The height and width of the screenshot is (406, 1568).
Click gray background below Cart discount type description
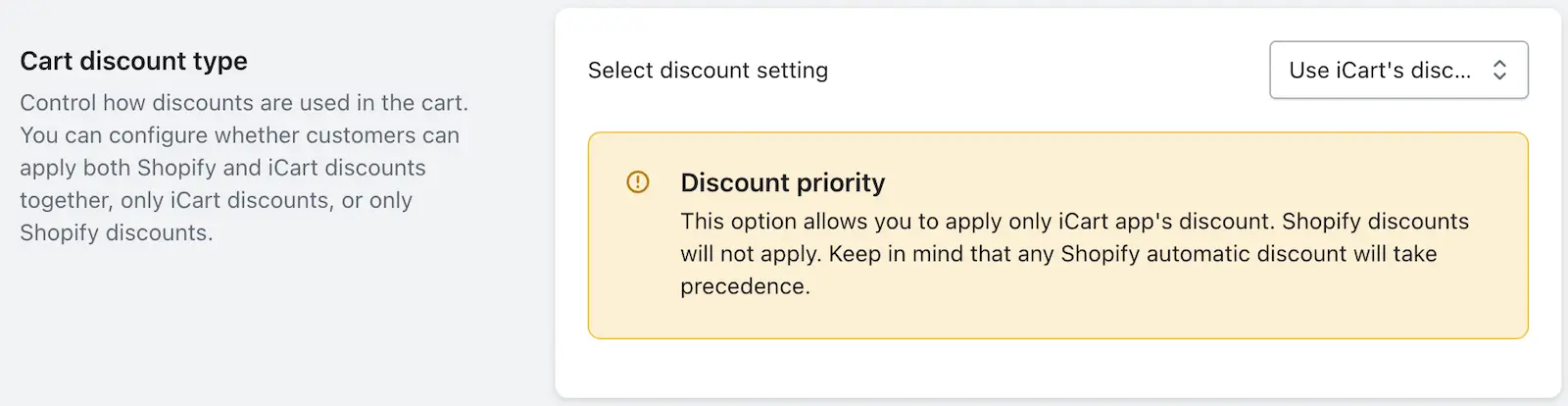pyautogui.click(x=274, y=324)
